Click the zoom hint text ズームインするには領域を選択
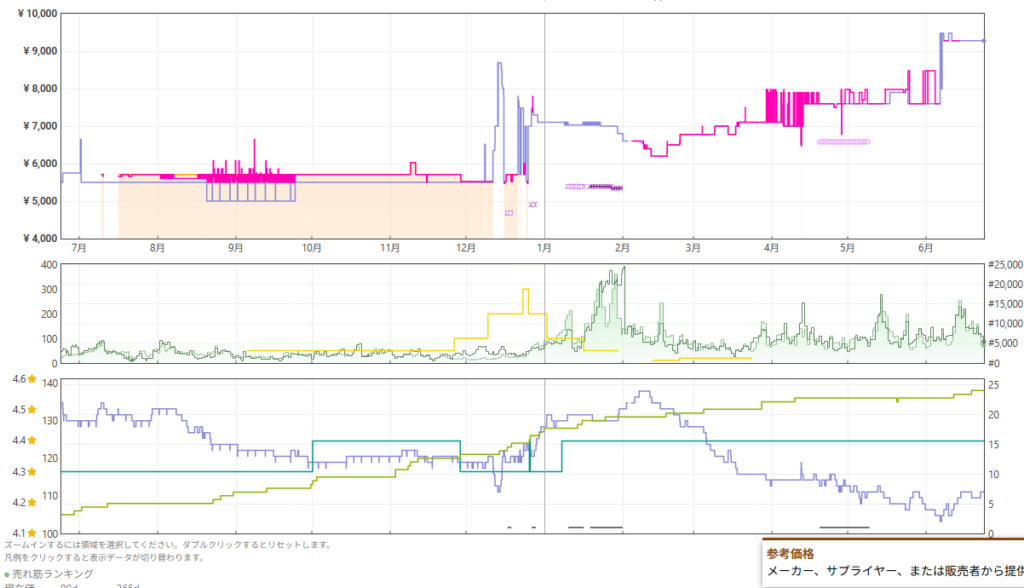This screenshot has width=1024, height=588. [168, 545]
